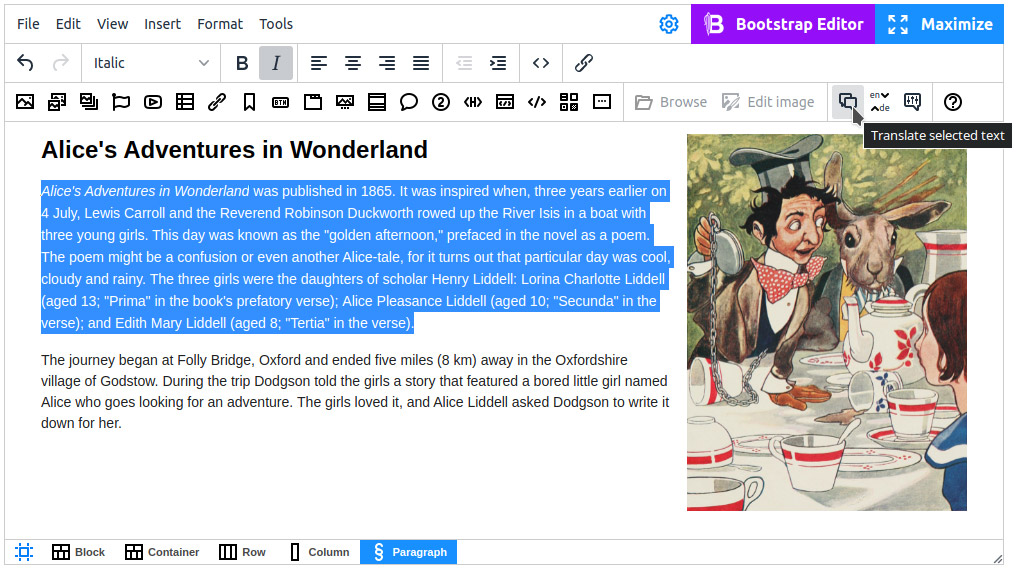Viewport: 1018px width, 570px height.
Task: Toggle italic formatting
Action: pos(276,63)
